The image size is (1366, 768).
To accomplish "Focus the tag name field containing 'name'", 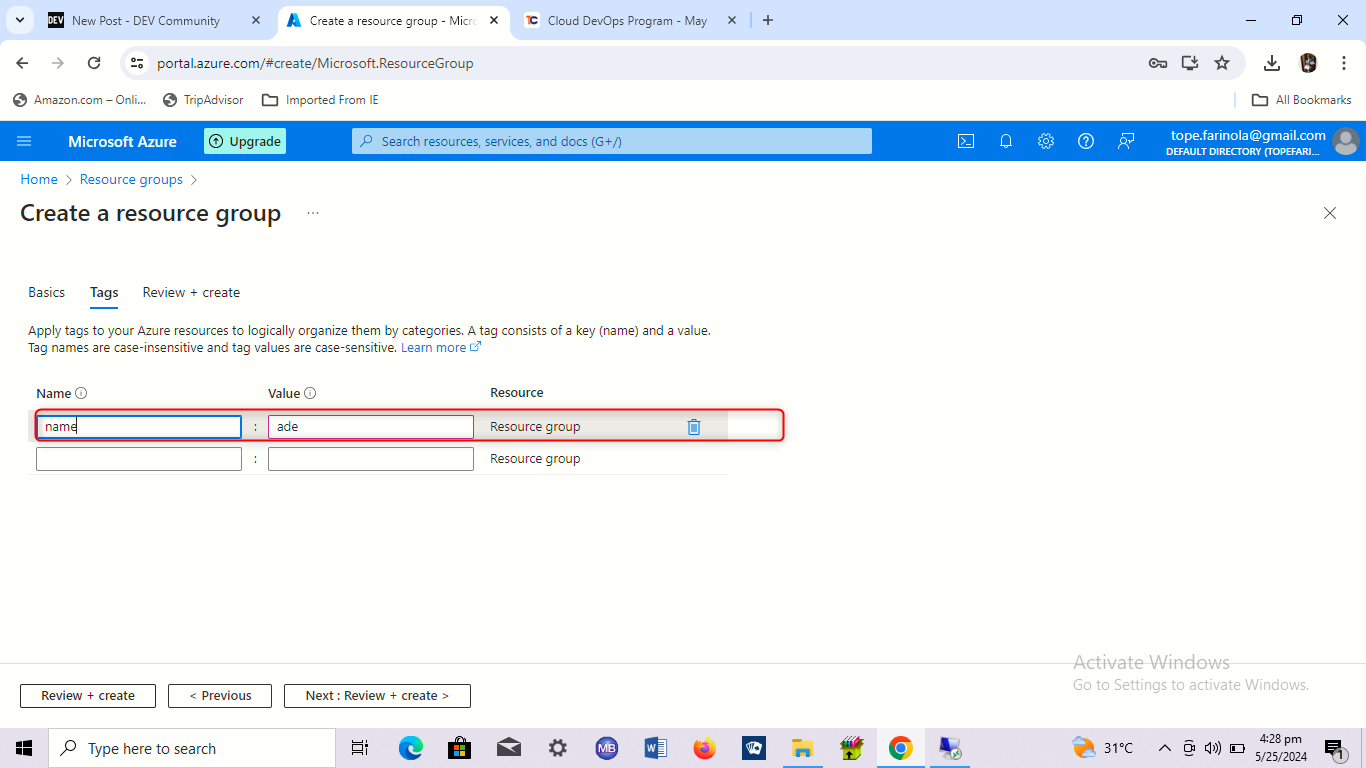I will [x=139, y=427].
